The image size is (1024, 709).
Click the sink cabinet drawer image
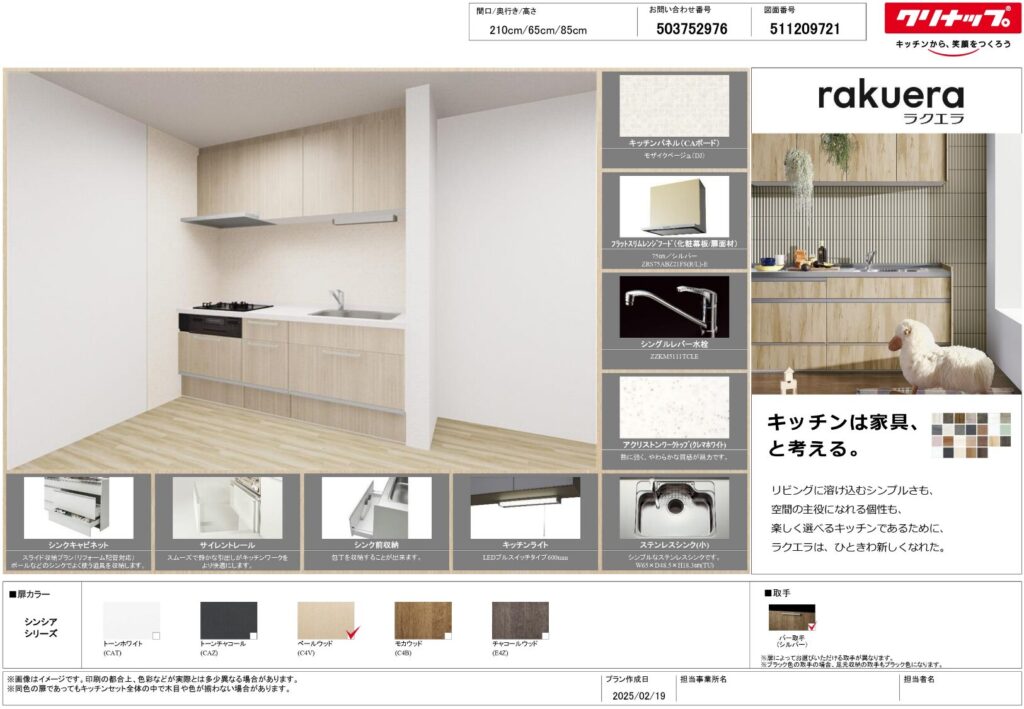(x=78, y=507)
